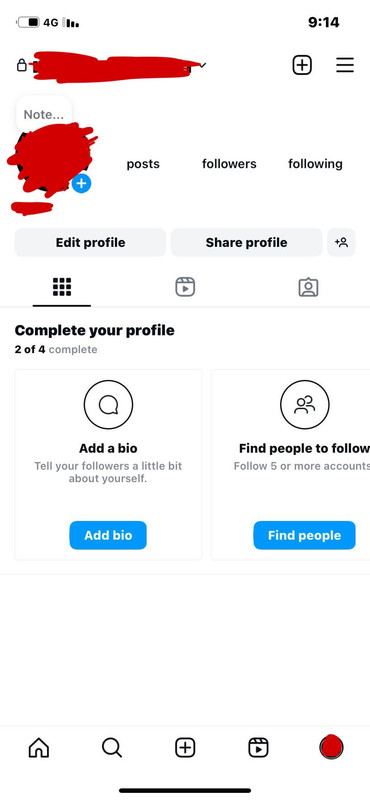370x800 pixels.
Task: Open the followers list
Action: (229, 164)
